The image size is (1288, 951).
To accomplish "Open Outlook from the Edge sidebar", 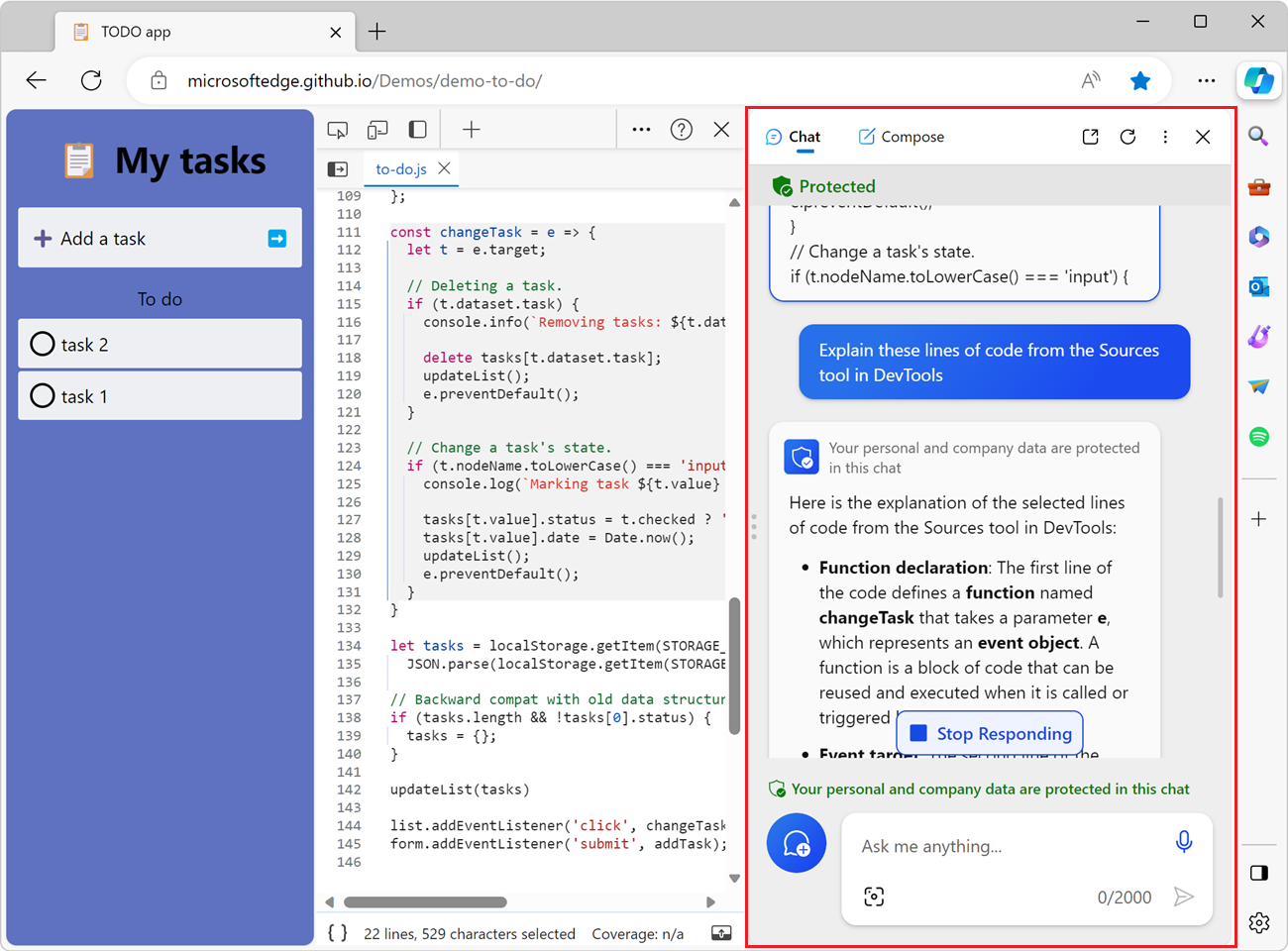I will [1258, 286].
